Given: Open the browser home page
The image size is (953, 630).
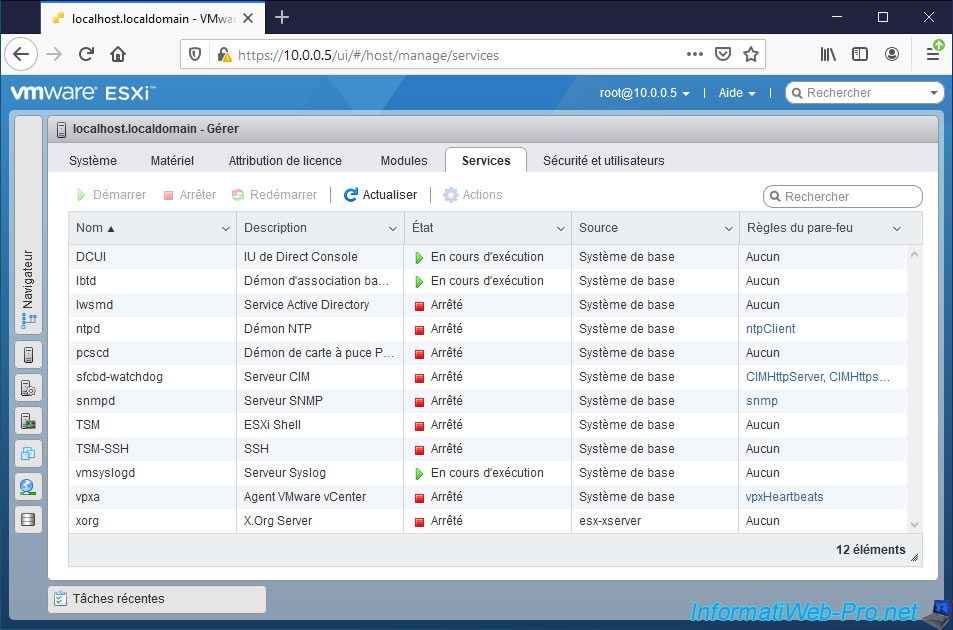Looking at the screenshot, I should coord(118,54).
